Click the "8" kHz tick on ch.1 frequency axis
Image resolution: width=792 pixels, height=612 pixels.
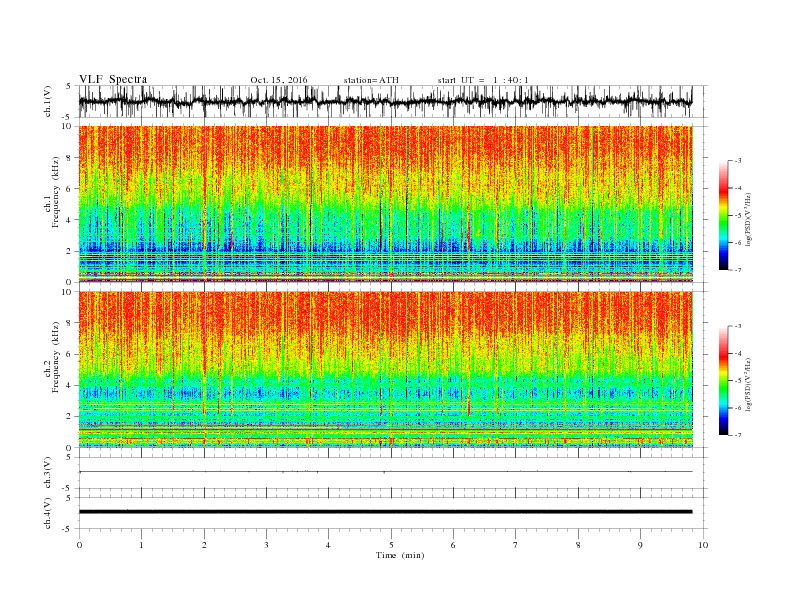point(71,158)
